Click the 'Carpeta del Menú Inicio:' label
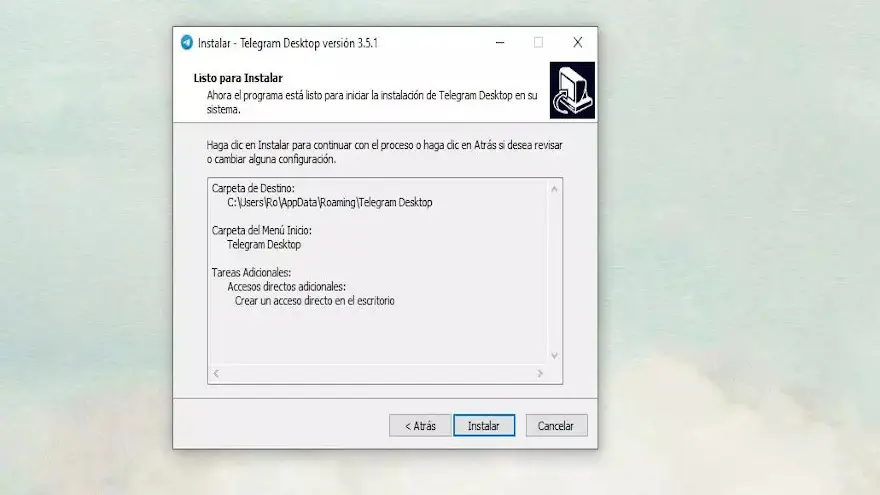 coord(262,230)
